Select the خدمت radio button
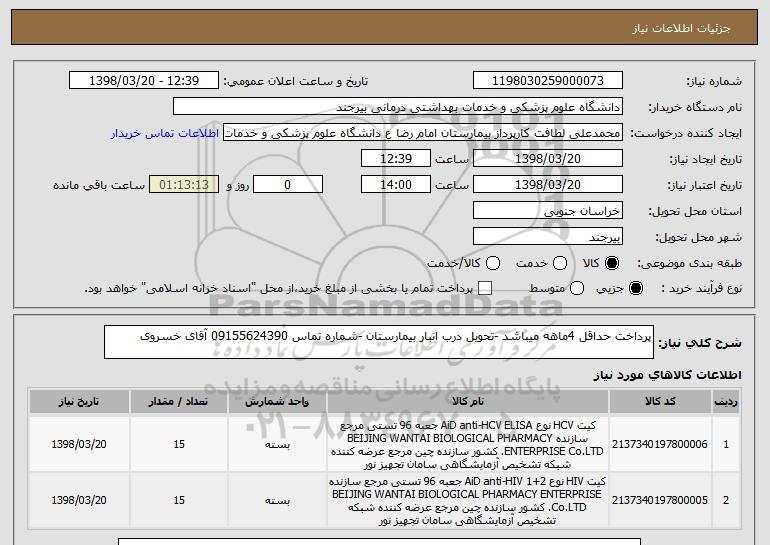Image resolution: width=770 pixels, height=545 pixels. point(560,263)
